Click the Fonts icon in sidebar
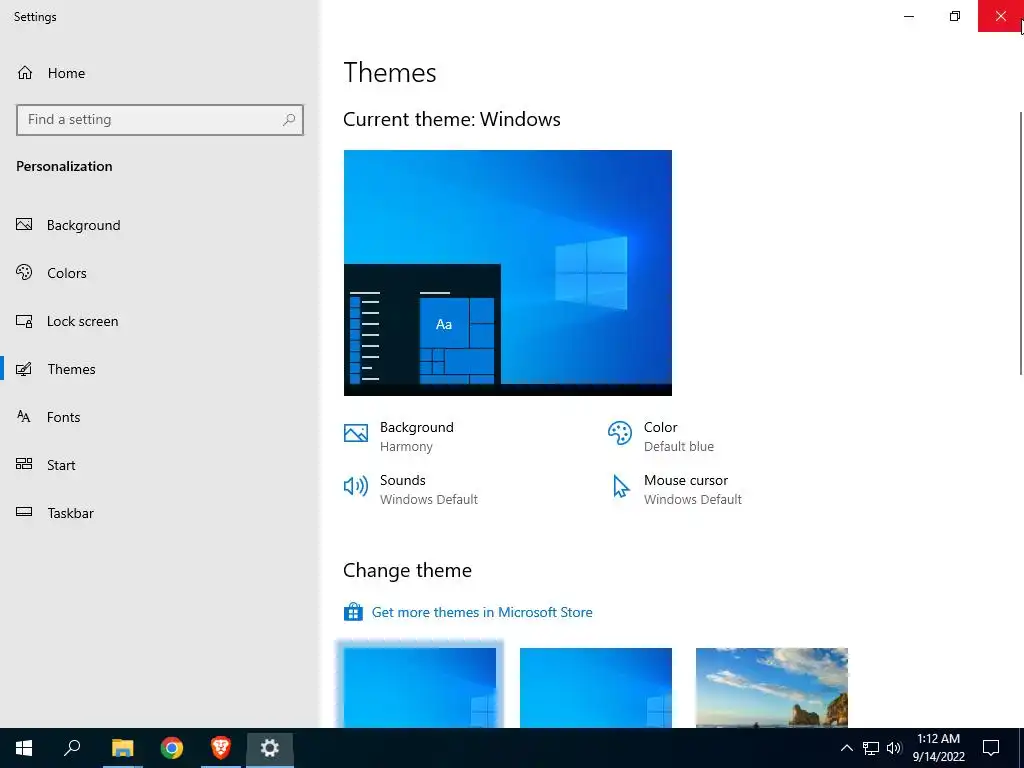The image size is (1024, 768). [24, 416]
